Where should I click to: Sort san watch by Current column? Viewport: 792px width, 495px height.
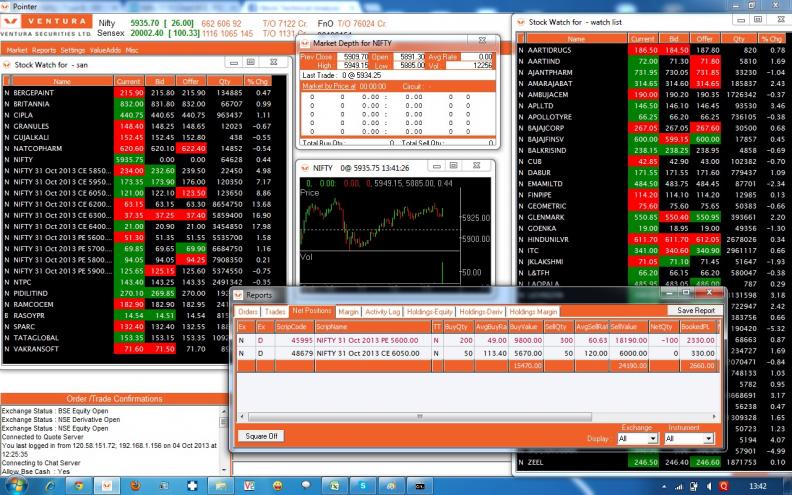click(128, 81)
